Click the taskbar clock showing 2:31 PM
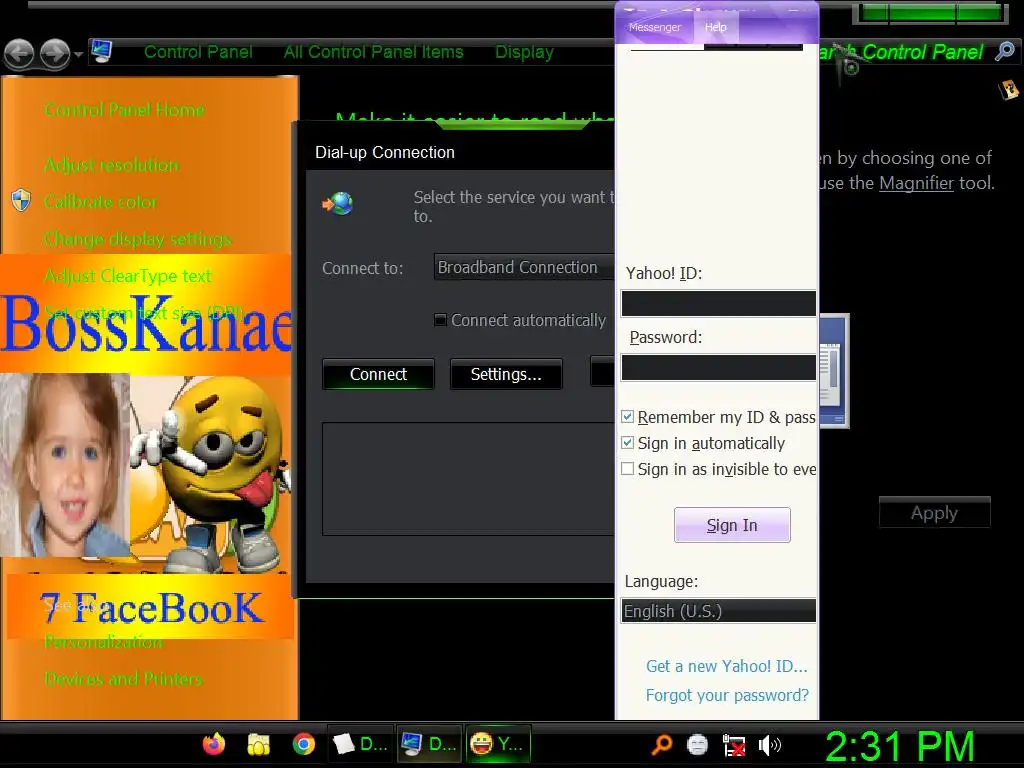This screenshot has width=1024, height=768. pyautogui.click(x=900, y=746)
